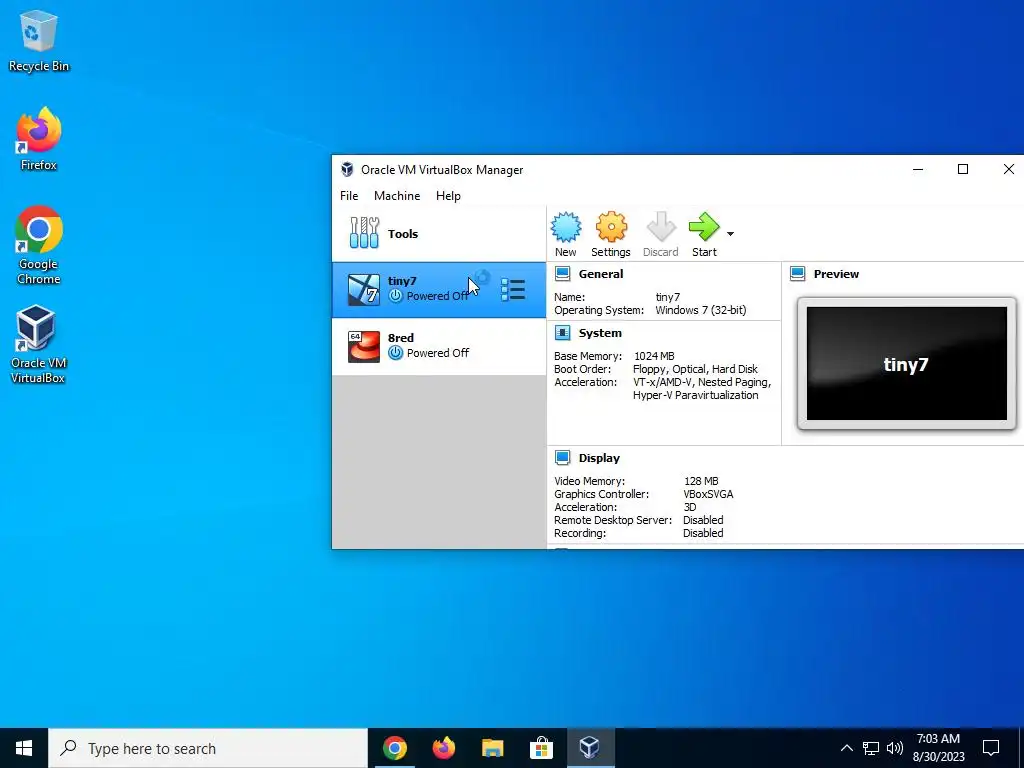The image size is (1024, 768).
Task: Open File Explorer from the taskbar
Action: pyautogui.click(x=493, y=748)
